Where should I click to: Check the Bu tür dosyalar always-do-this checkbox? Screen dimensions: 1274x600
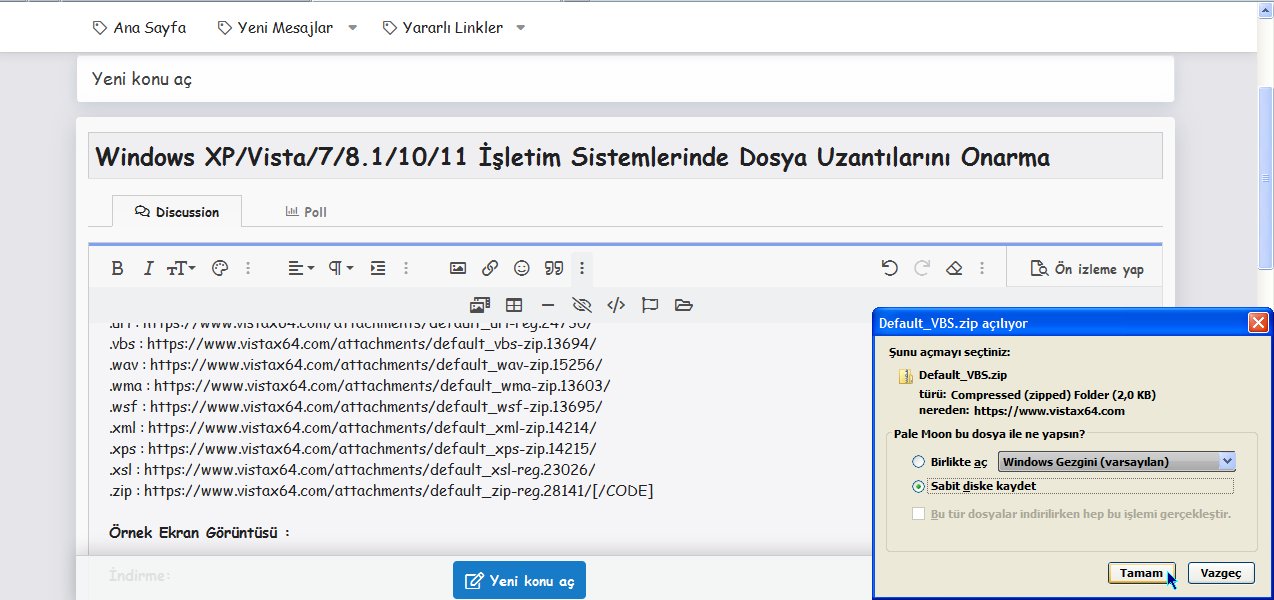918,513
